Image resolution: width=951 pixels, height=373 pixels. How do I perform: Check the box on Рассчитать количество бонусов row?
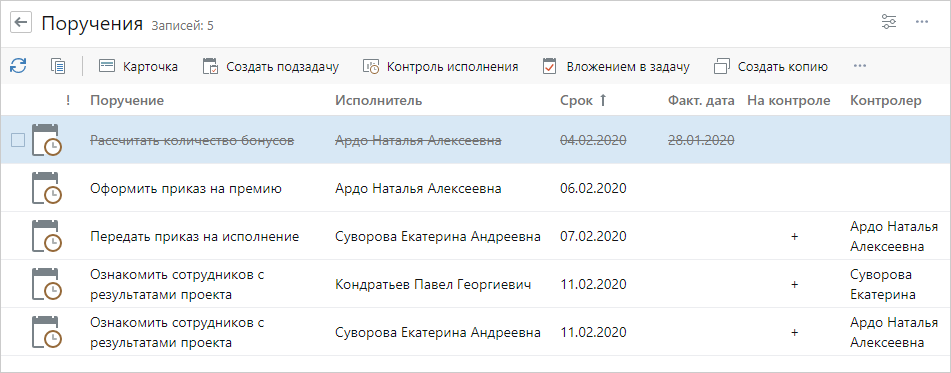(18, 140)
